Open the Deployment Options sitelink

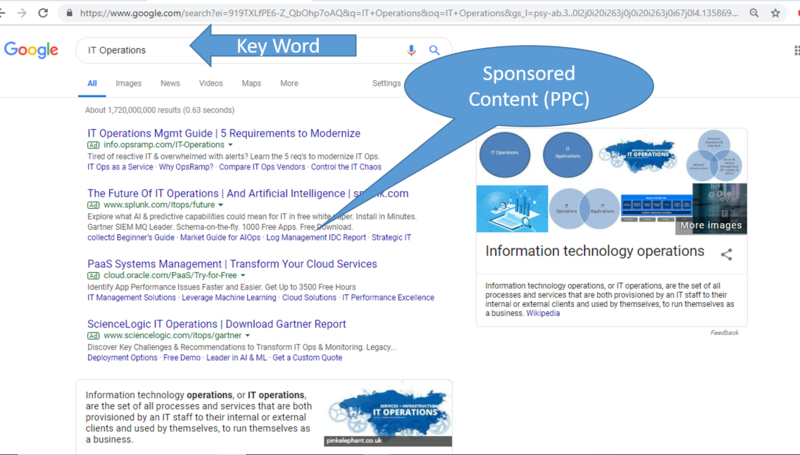(x=122, y=358)
